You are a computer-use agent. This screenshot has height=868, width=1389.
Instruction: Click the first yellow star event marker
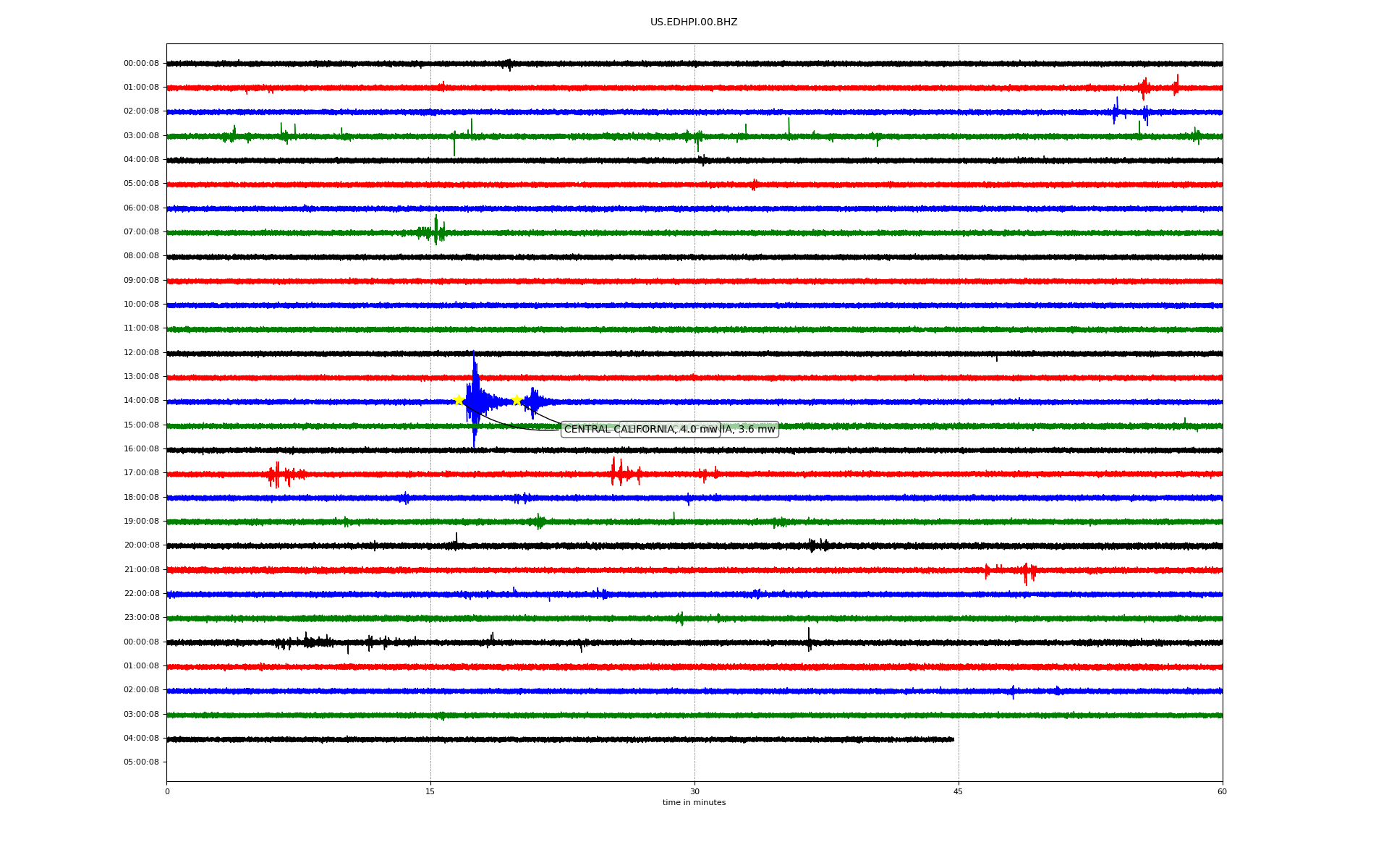(459, 400)
